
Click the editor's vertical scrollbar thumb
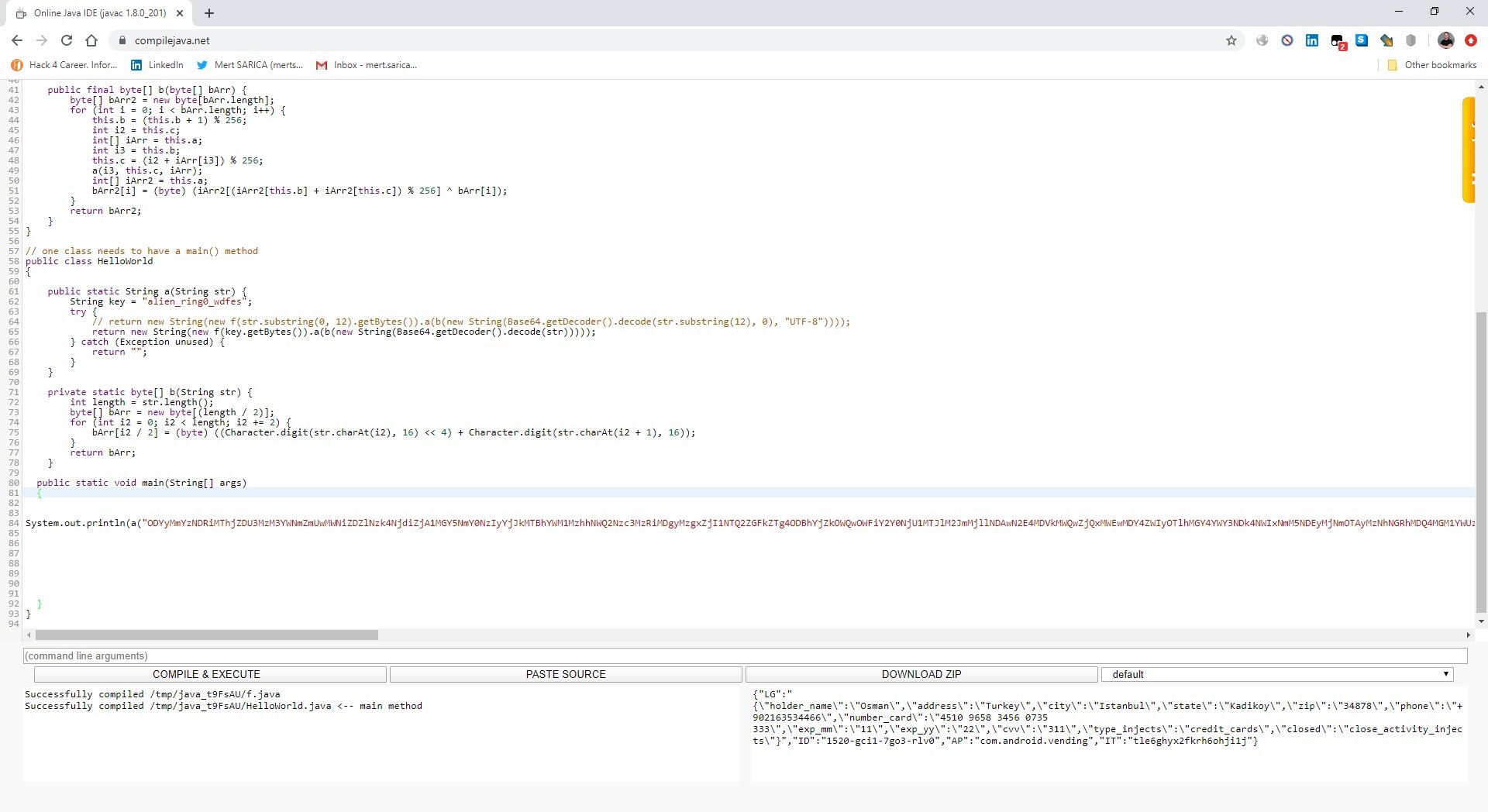[1481, 462]
